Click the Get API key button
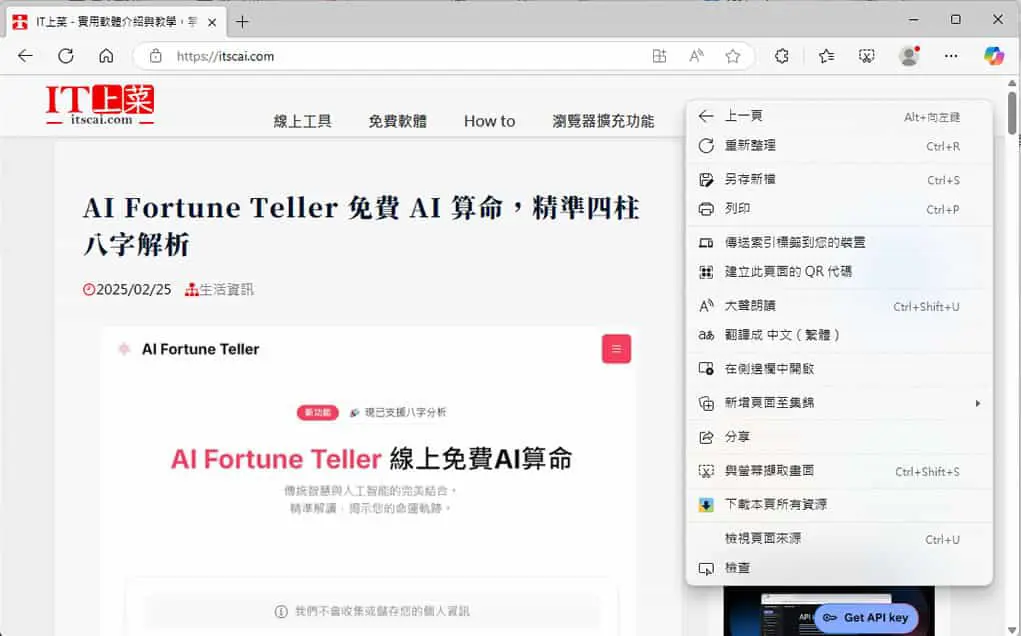 866,617
